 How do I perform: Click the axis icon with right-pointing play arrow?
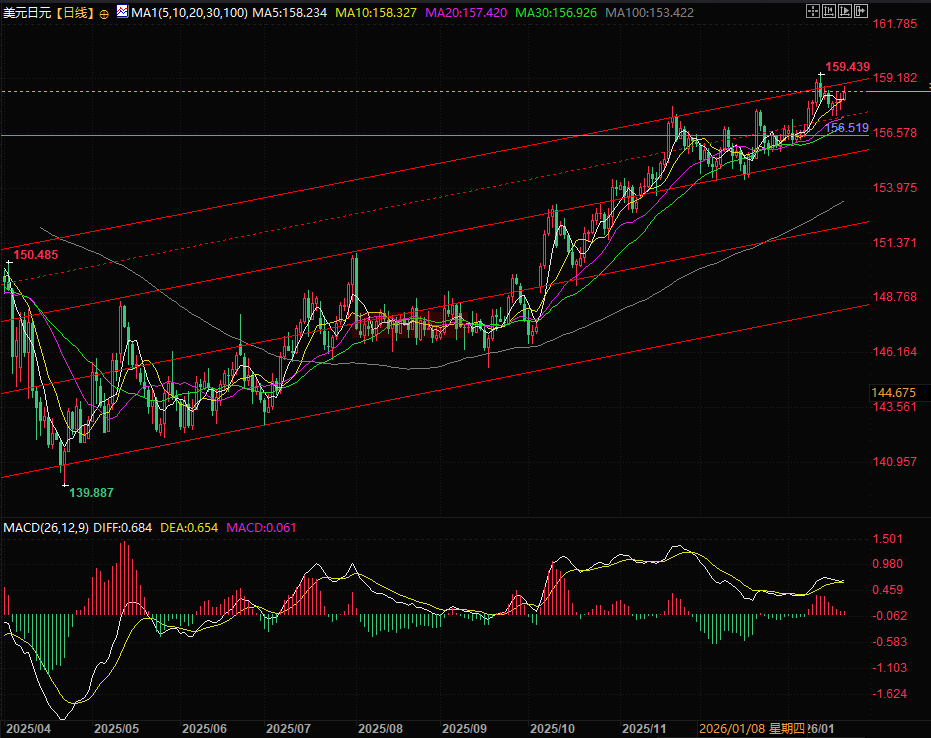pos(845,12)
